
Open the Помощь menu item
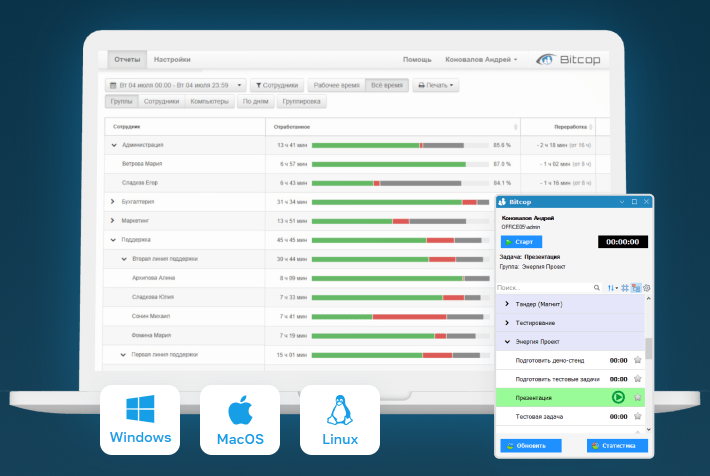tap(417, 60)
